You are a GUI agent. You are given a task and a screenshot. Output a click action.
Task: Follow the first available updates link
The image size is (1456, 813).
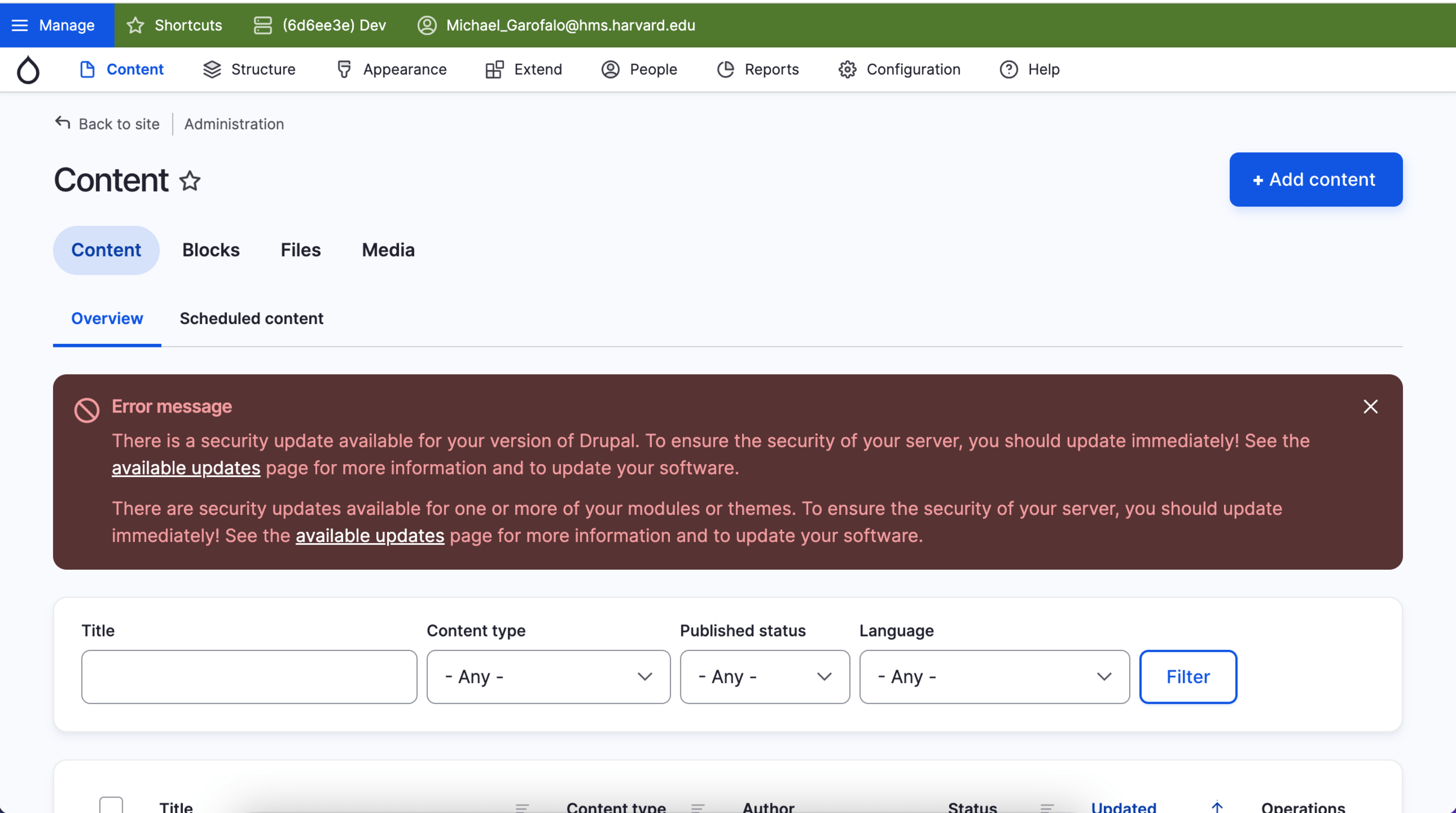(185, 468)
